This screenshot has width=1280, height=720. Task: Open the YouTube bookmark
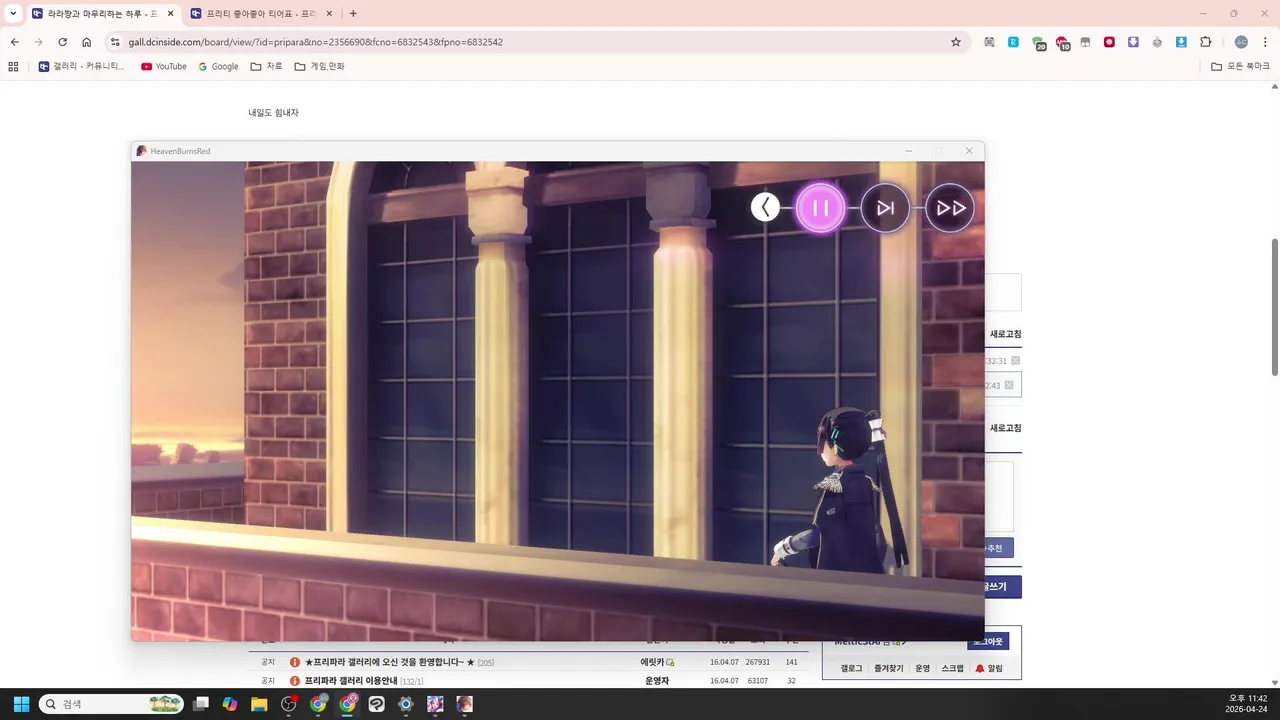(x=164, y=66)
